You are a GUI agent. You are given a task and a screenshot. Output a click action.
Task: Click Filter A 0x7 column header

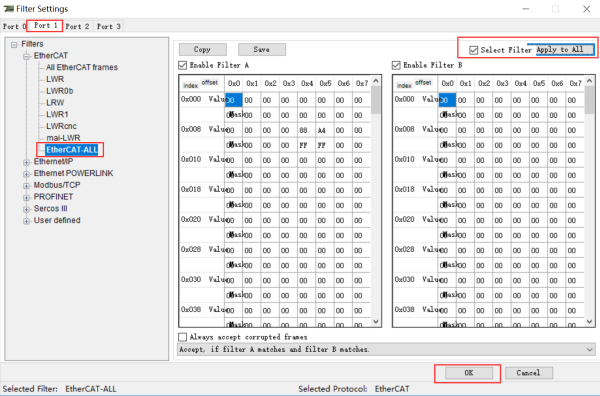pos(362,83)
